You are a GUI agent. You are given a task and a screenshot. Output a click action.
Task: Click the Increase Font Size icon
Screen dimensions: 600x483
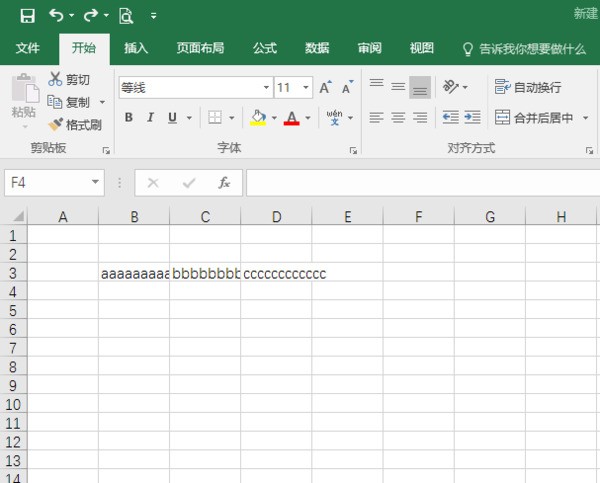pyautogui.click(x=325, y=88)
